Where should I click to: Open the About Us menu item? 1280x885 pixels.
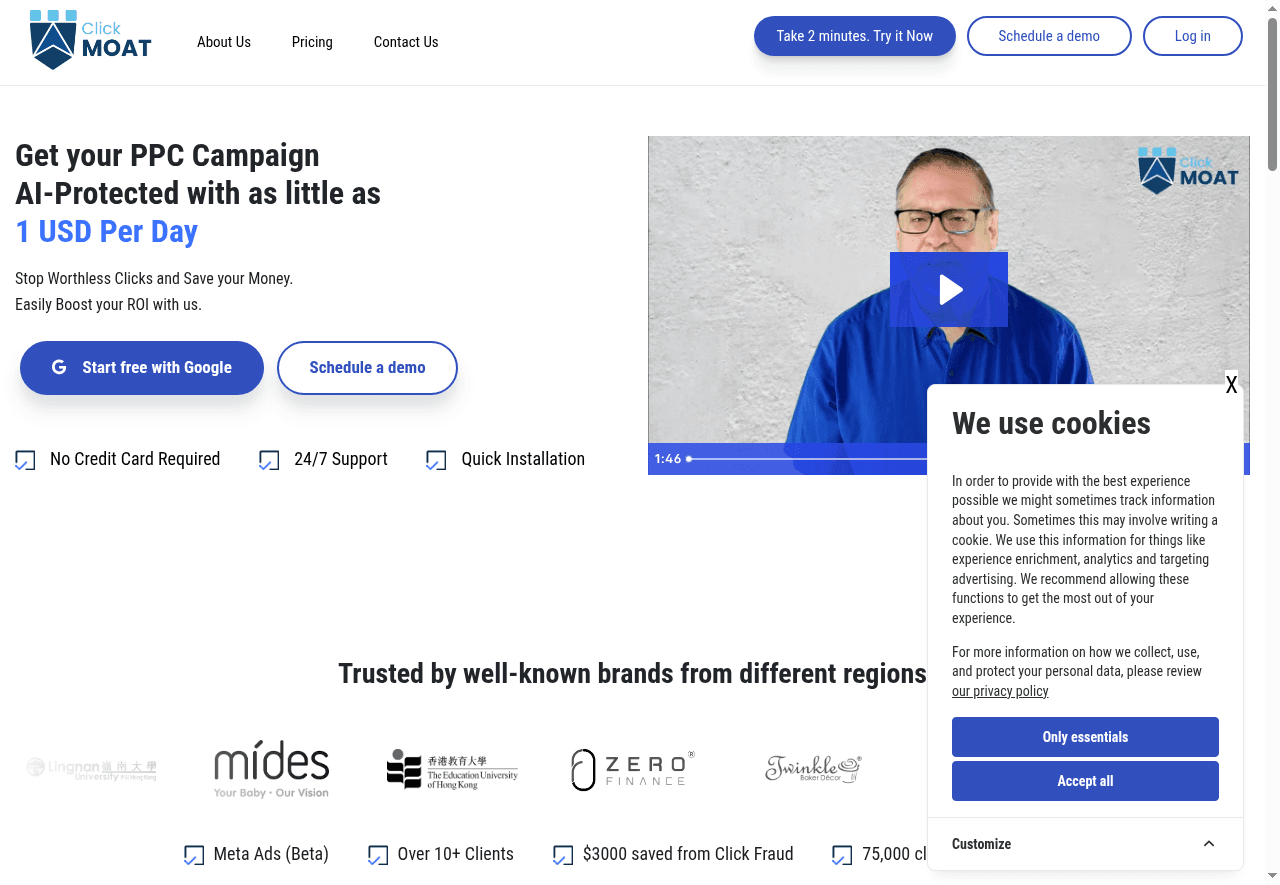coord(224,42)
